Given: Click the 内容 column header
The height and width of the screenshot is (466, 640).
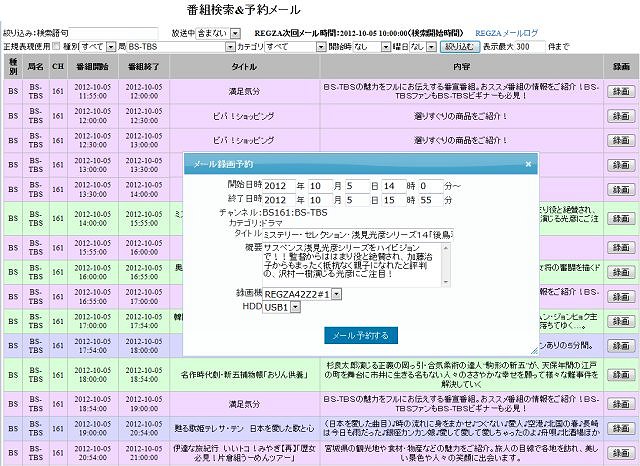Looking at the screenshot, I should 462,67.
